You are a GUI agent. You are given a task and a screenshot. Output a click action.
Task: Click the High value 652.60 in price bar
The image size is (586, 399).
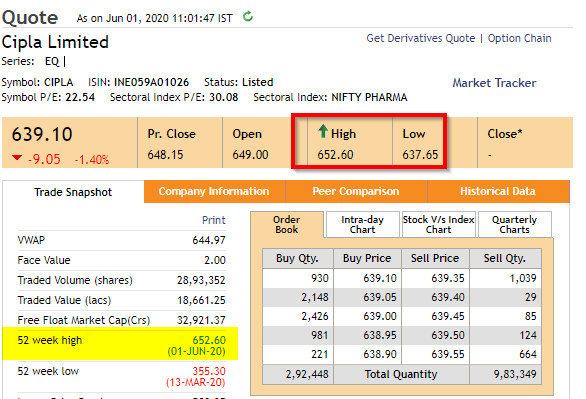tap(335, 155)
